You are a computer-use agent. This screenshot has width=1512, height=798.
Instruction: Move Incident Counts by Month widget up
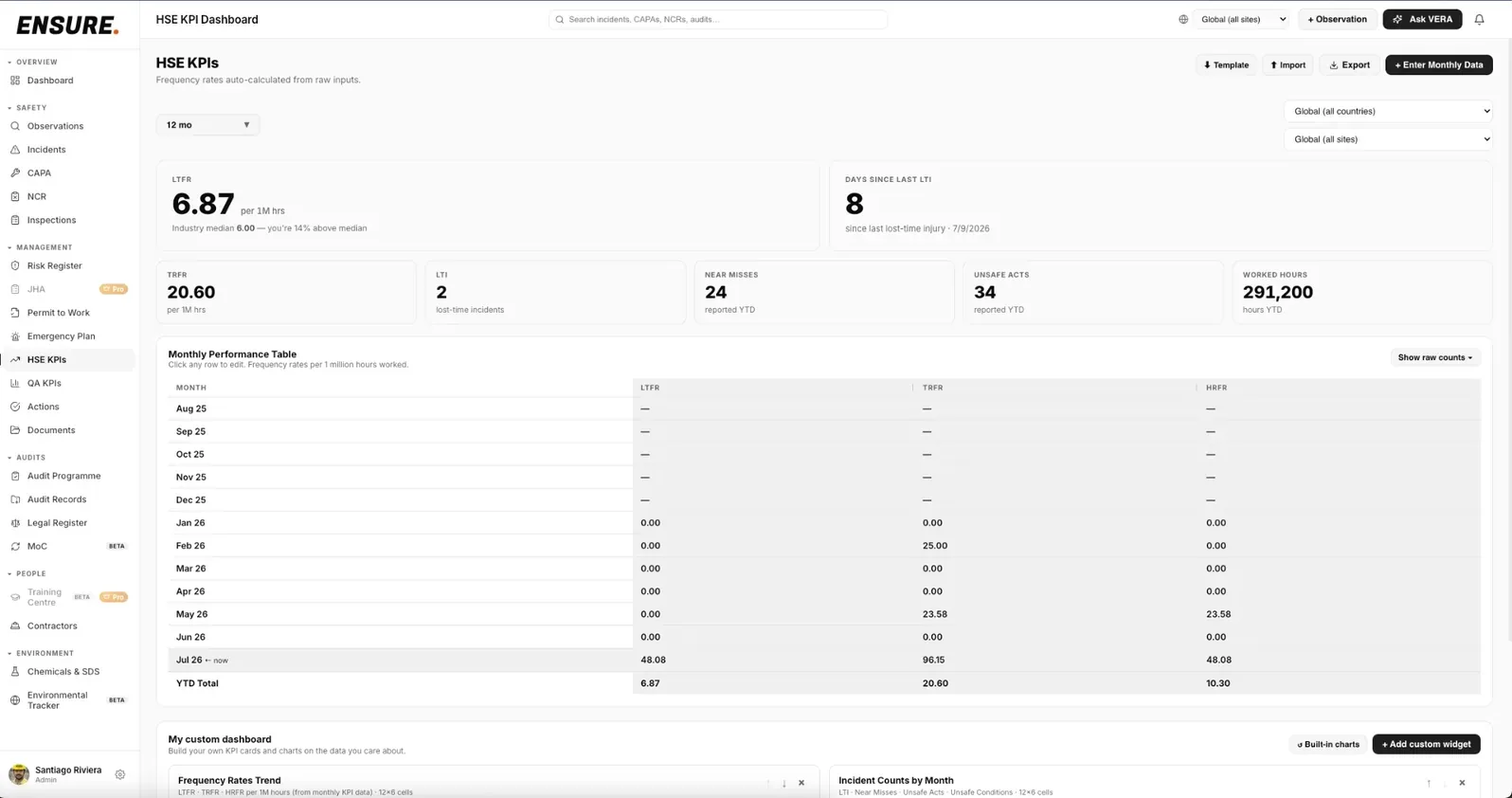pyautogui.click(x=1429, y=783)
